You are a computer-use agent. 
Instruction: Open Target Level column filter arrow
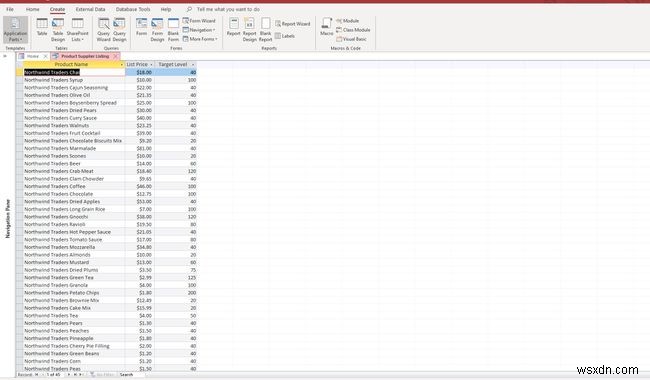click(193, 65)
